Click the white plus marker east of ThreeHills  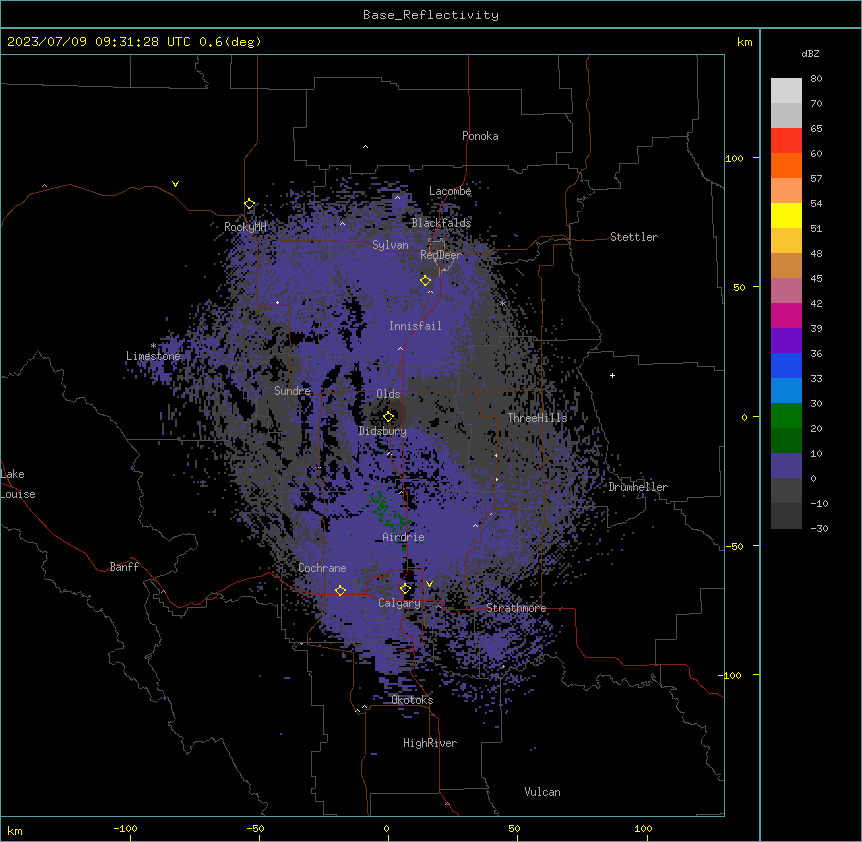coord(612,375)
